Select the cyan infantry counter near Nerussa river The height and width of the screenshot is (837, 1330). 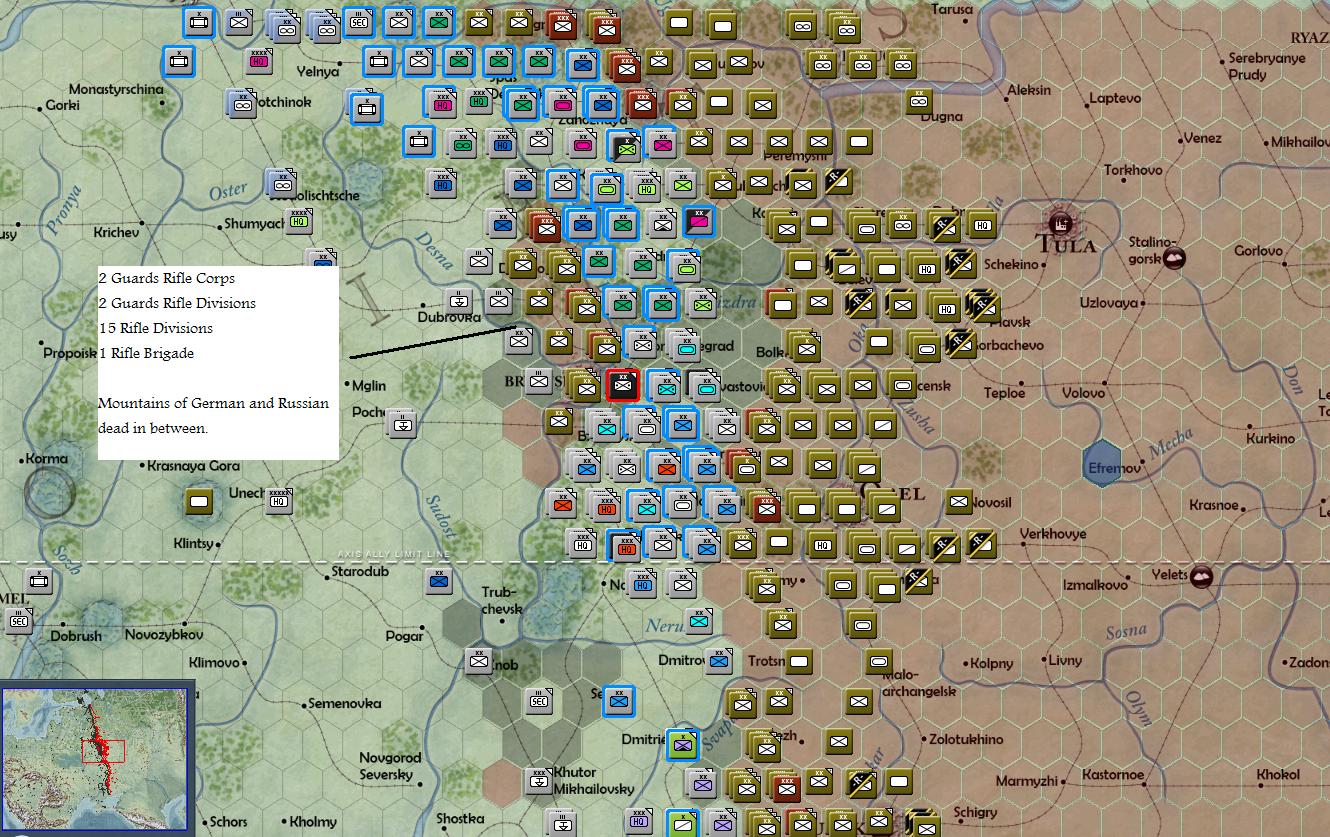699,621
